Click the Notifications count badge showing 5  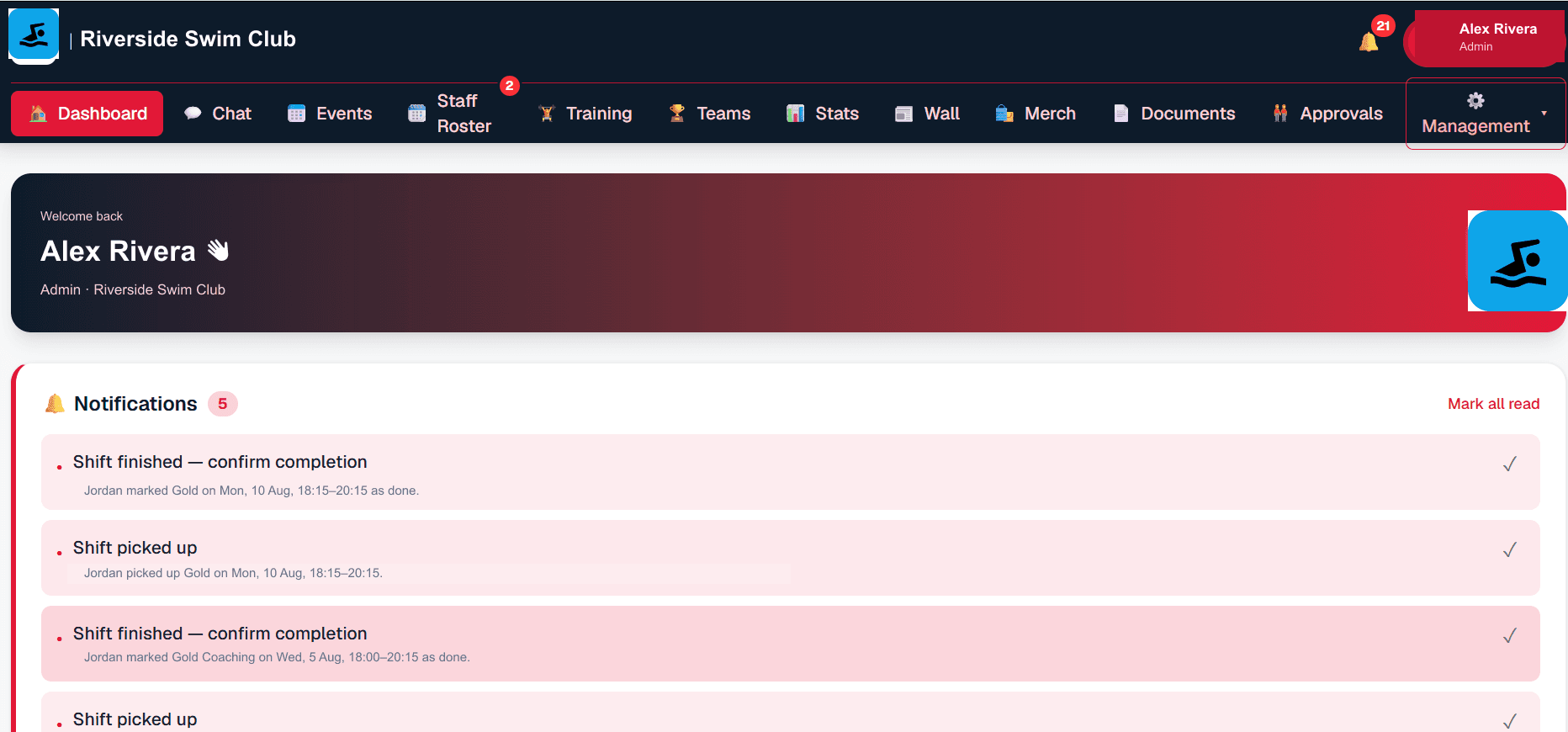click(x=223, y=404)
